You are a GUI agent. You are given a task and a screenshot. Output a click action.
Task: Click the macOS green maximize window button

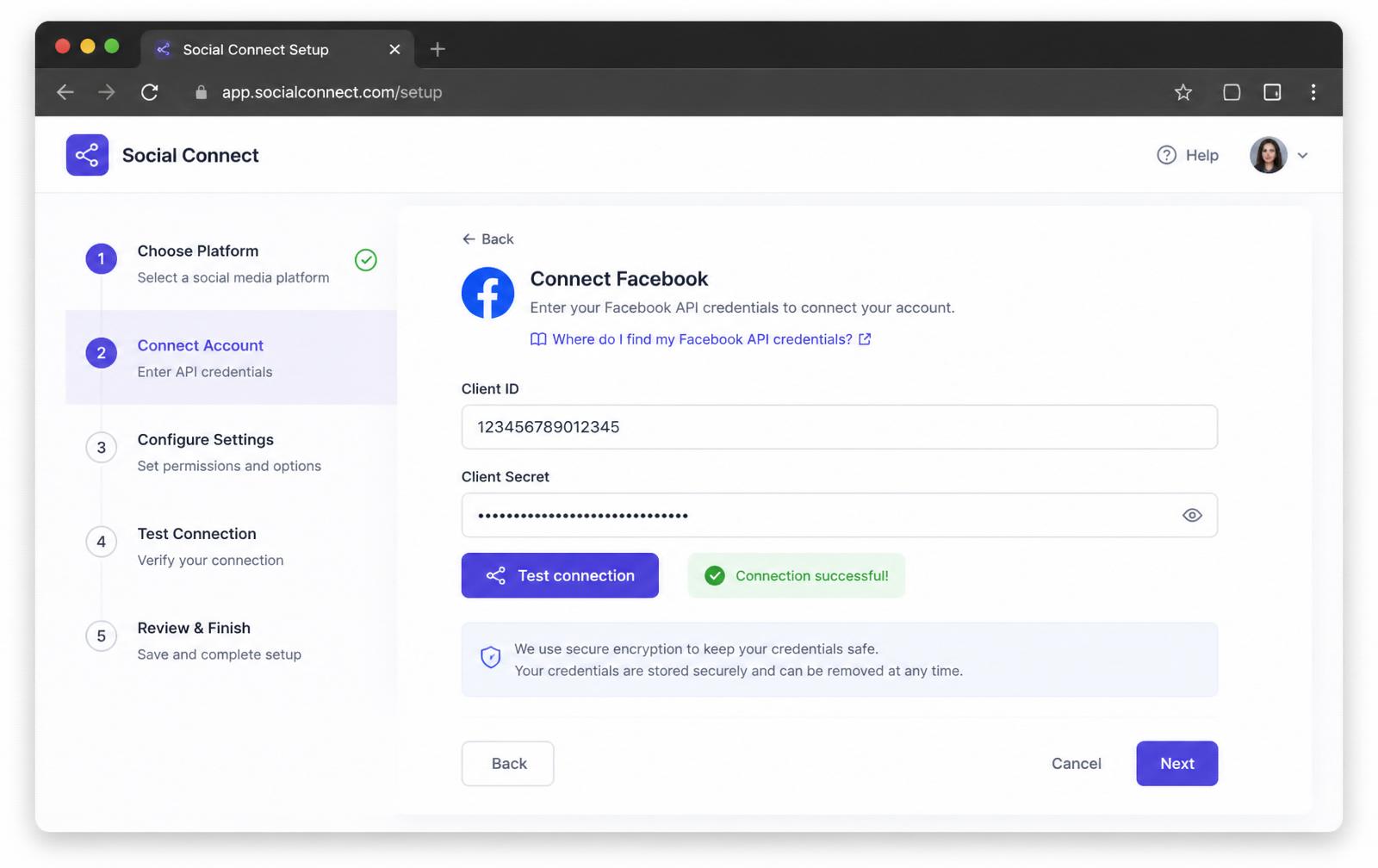point(112,46)
